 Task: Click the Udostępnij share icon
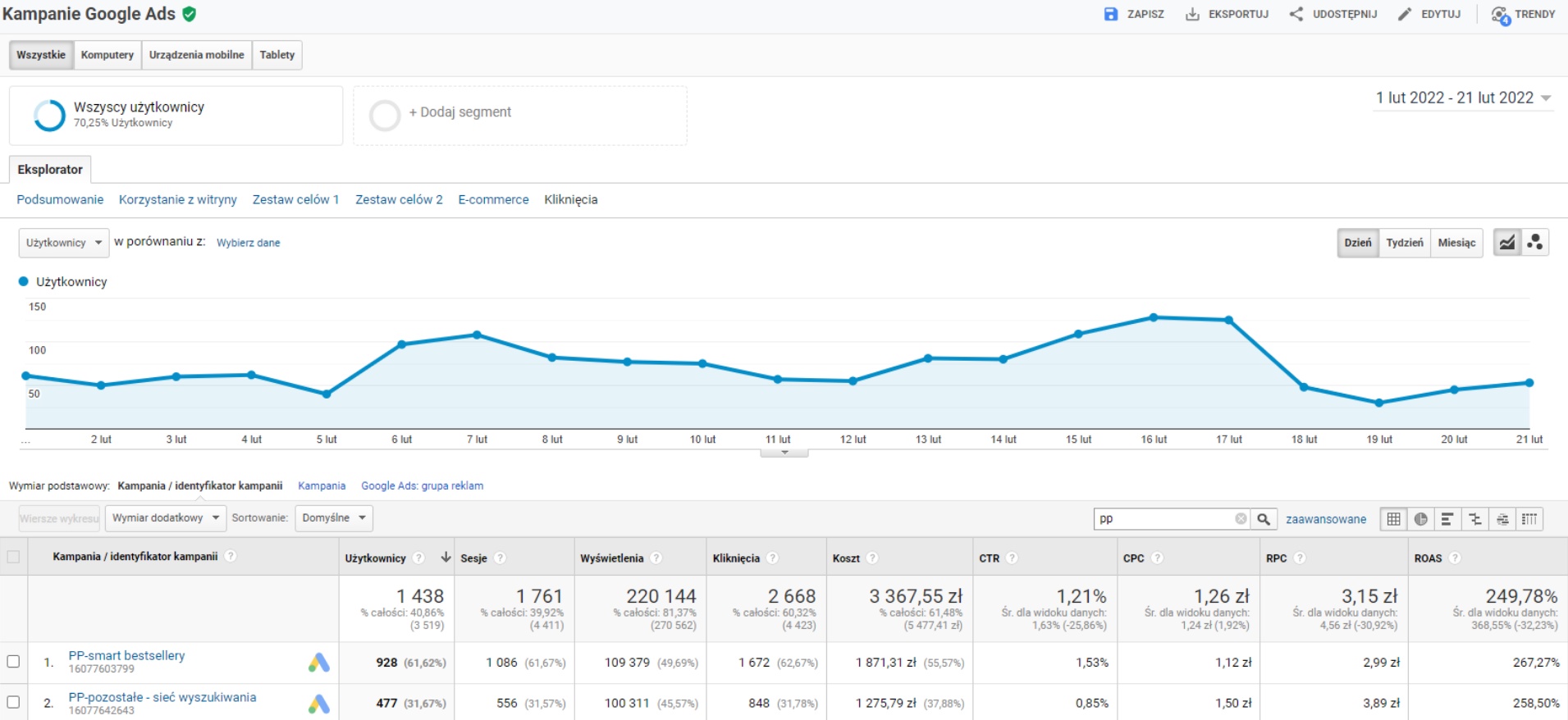click(1296, 14)
